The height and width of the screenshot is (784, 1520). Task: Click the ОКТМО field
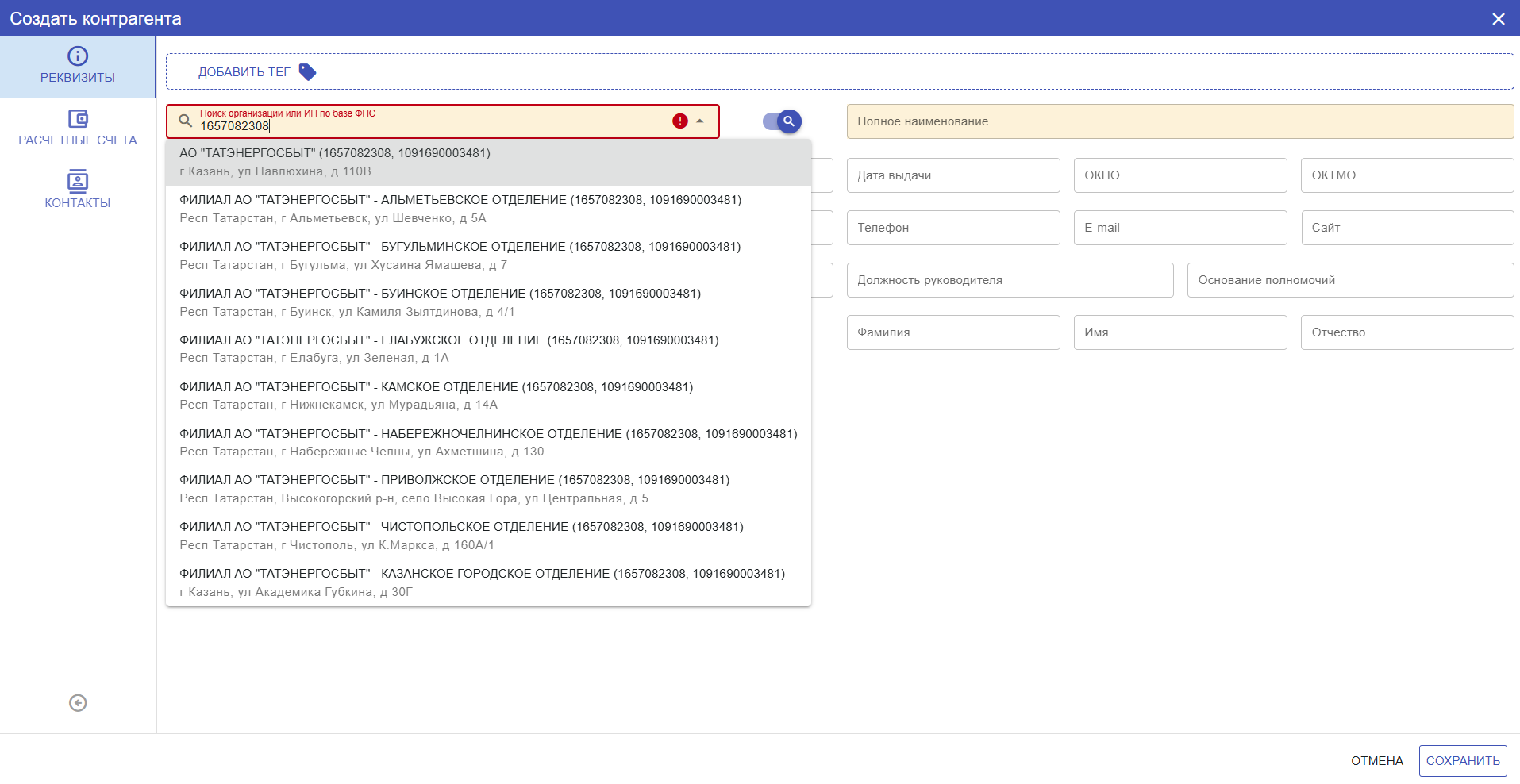(x=1407, y=175)
